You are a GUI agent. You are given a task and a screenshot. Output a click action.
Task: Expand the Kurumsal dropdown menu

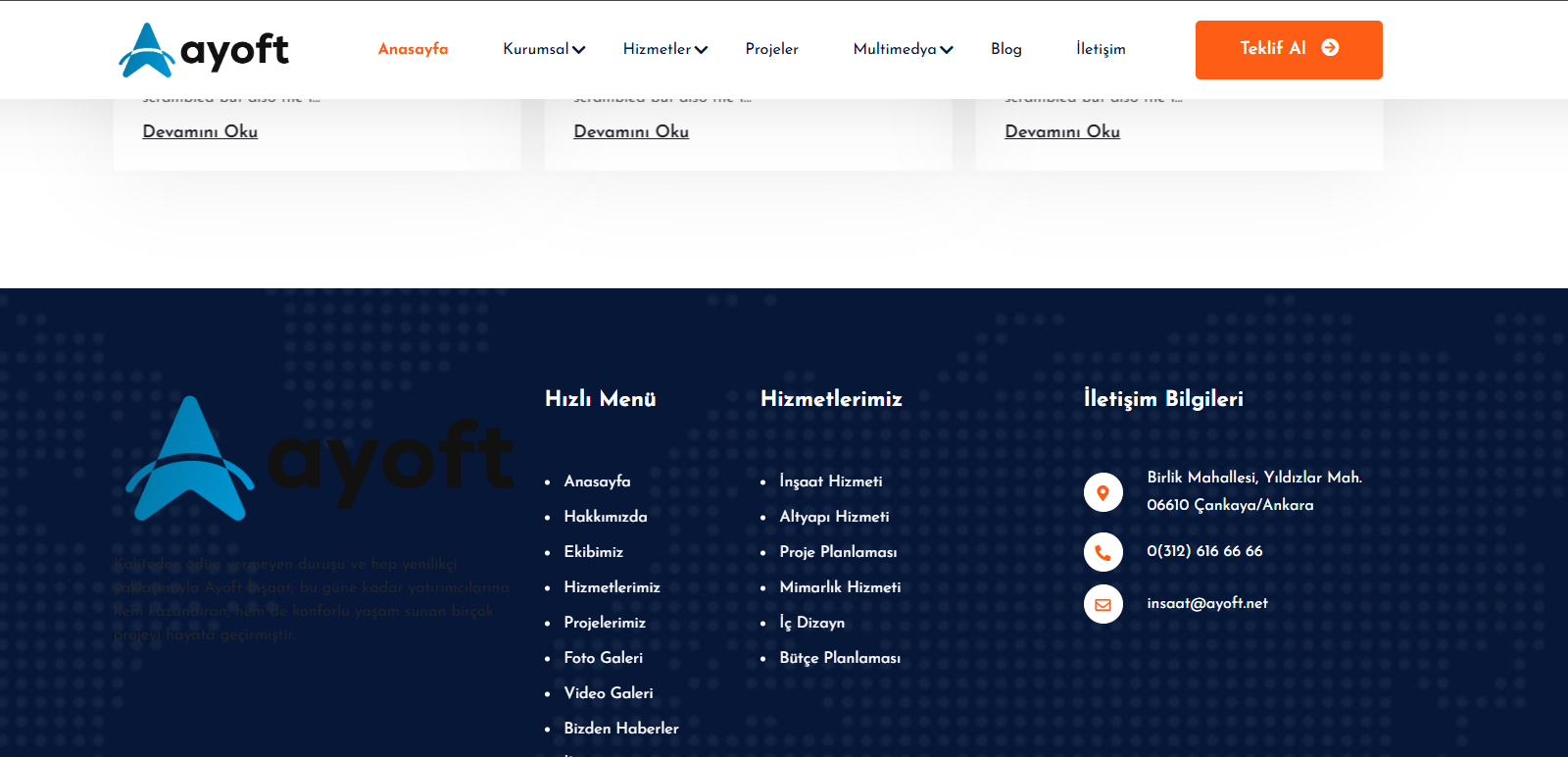click(x=544, y=49)
